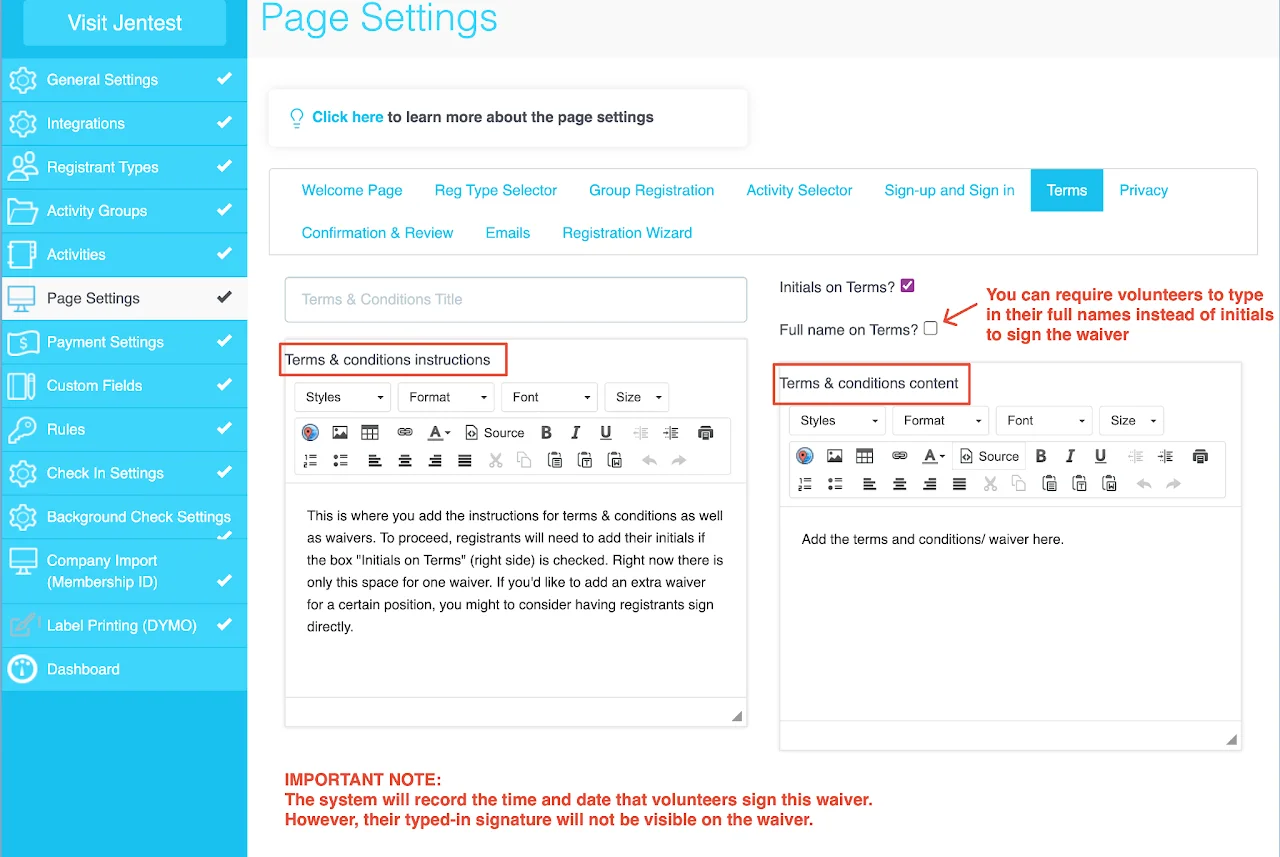Switch to Privacy tab
Viewport: 1280px width, 857px height.
(x=1144, y=190)
